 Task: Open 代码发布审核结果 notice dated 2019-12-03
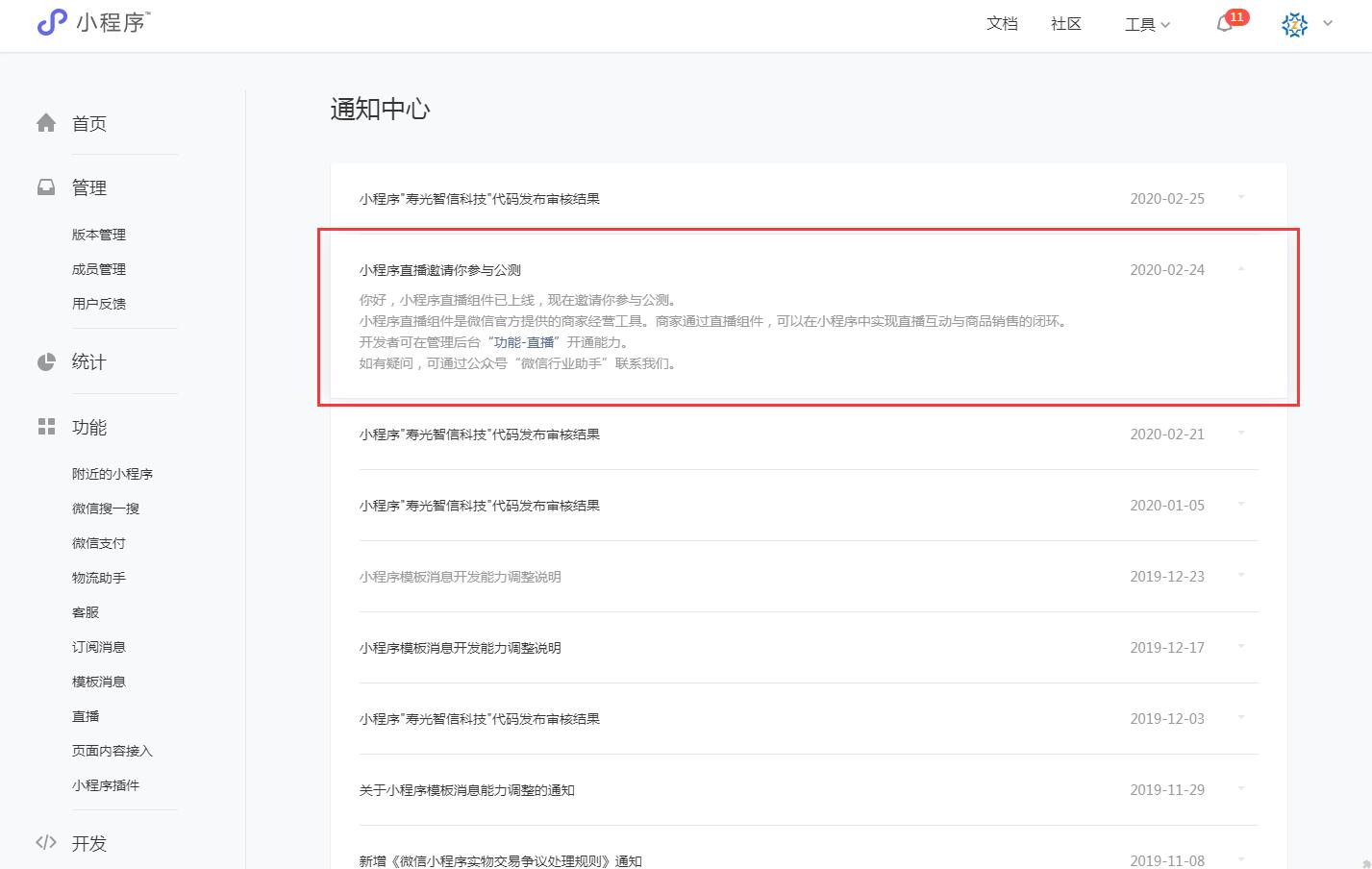tap(480, 719)
